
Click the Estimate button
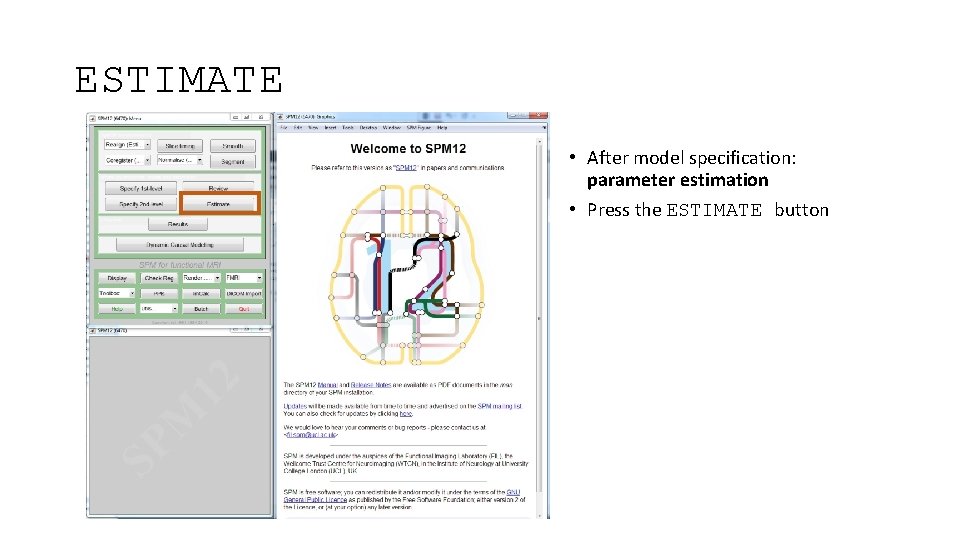tap(219, 204)
